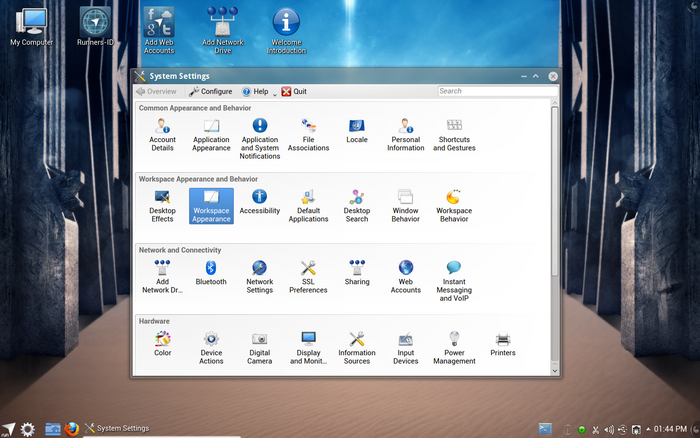Open Application Appearance settings
The width and height of the screenshot is (700, 438).
coord(211,134)
